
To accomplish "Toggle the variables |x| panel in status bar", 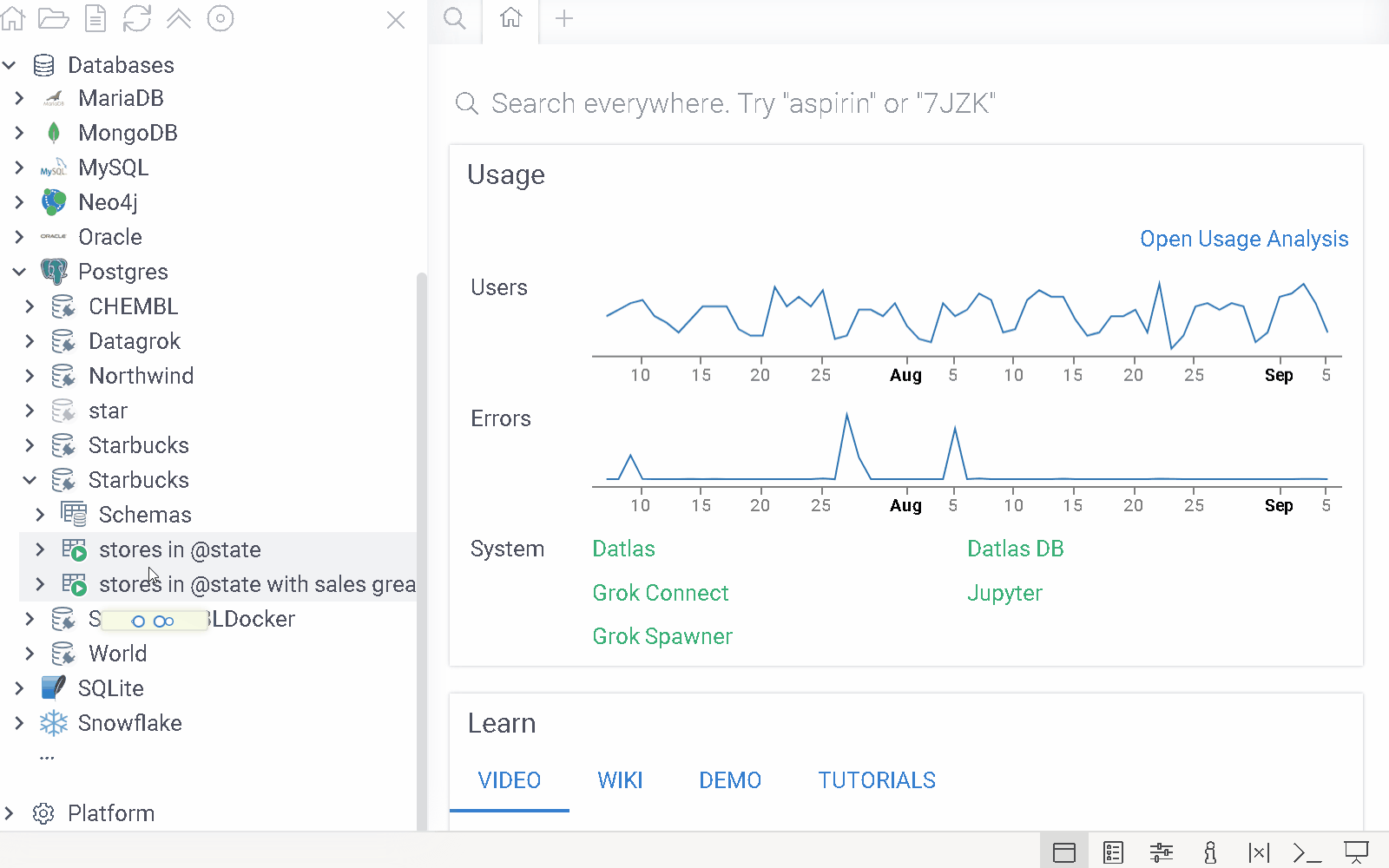I will click(x=1259, y=852).
